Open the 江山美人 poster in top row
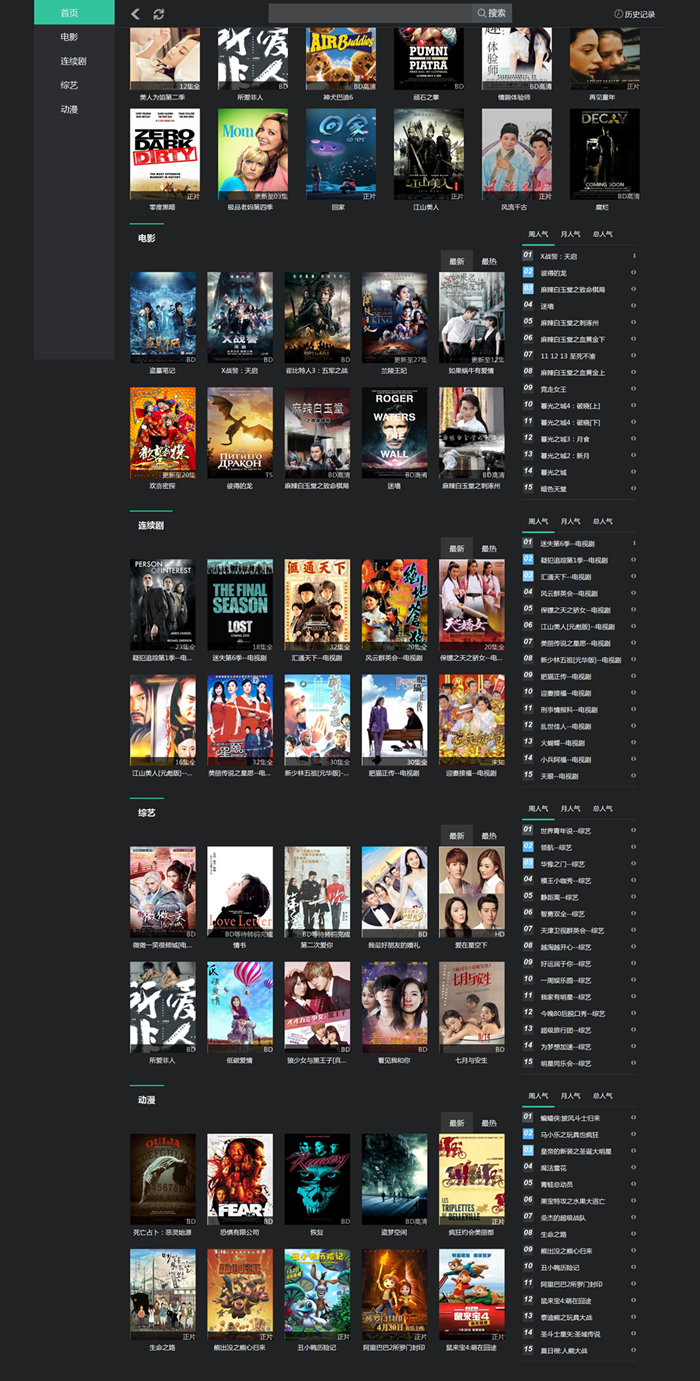 pos(429,155)
